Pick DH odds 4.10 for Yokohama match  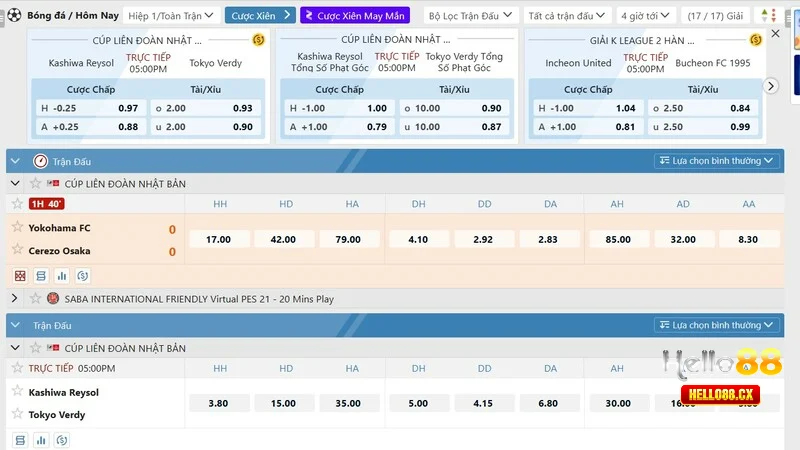click(418, 239)
